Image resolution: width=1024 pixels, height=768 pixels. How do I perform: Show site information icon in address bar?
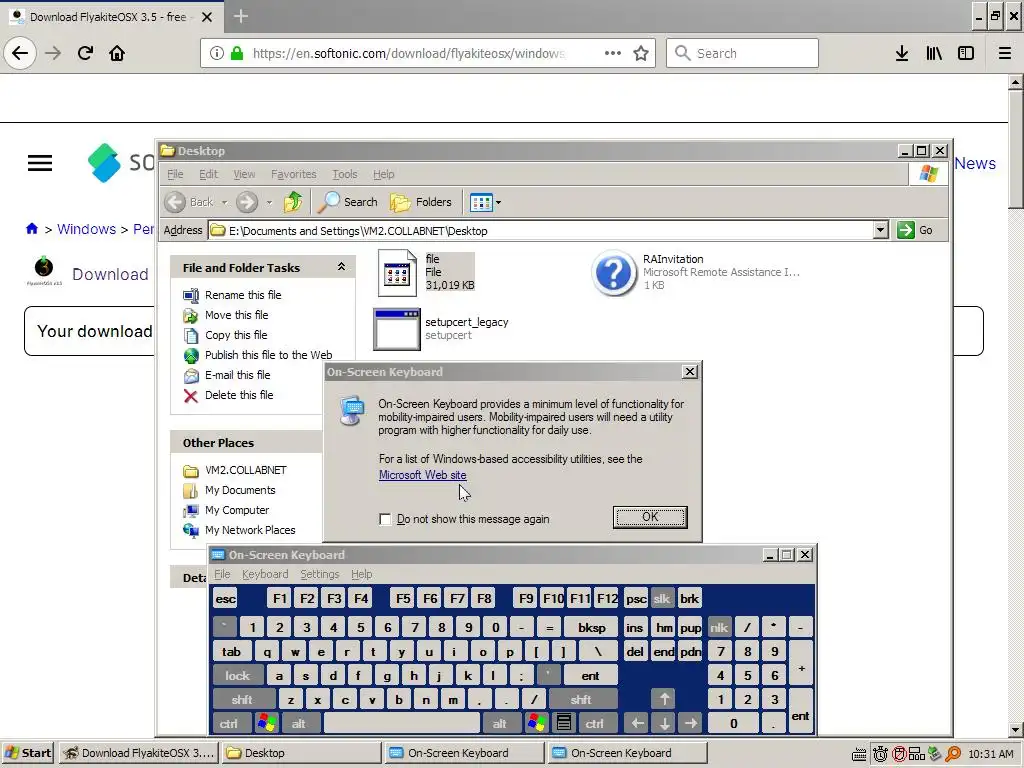coord(216,53)
